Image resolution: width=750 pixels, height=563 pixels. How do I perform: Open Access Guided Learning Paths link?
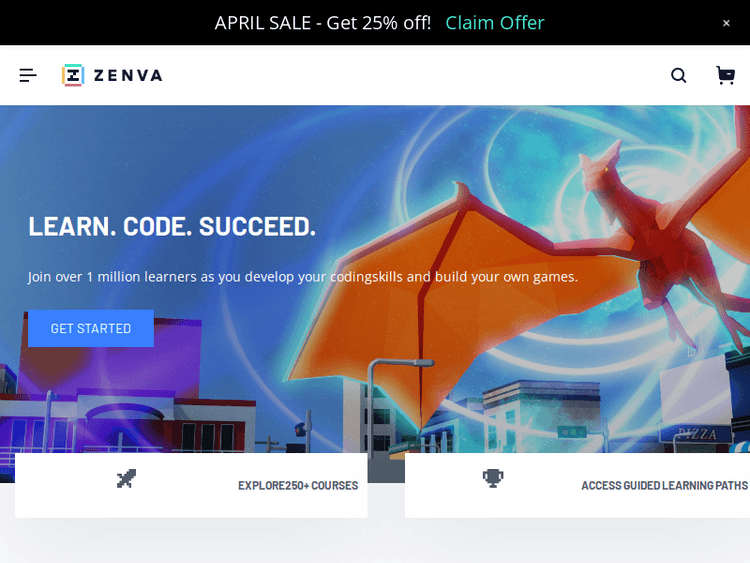(x=664, y=486)
